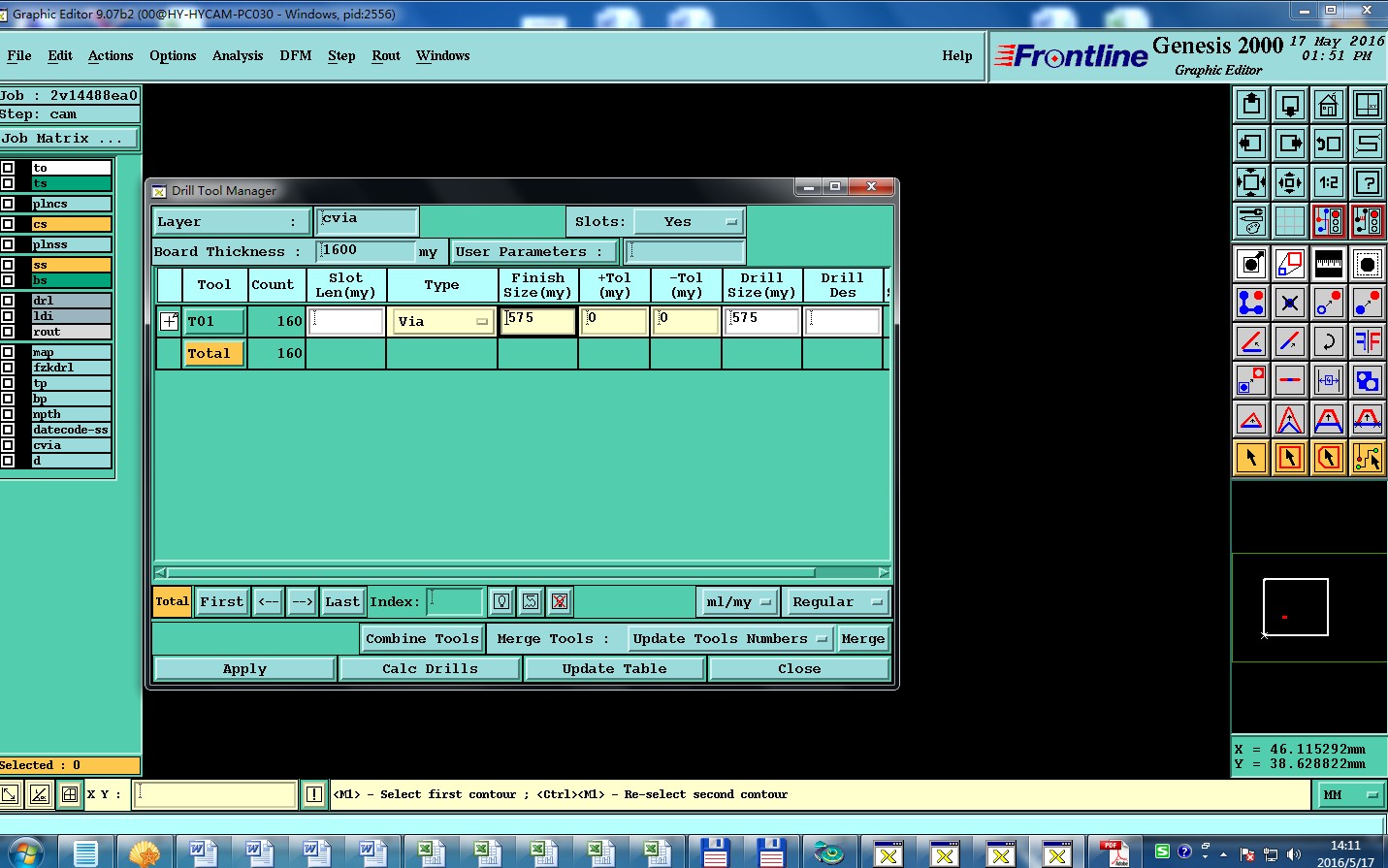The width and height of the screenshot is (1388, 868).
Task: Open the MM units dropdown in status bar
Action: tap(1350, 794)
